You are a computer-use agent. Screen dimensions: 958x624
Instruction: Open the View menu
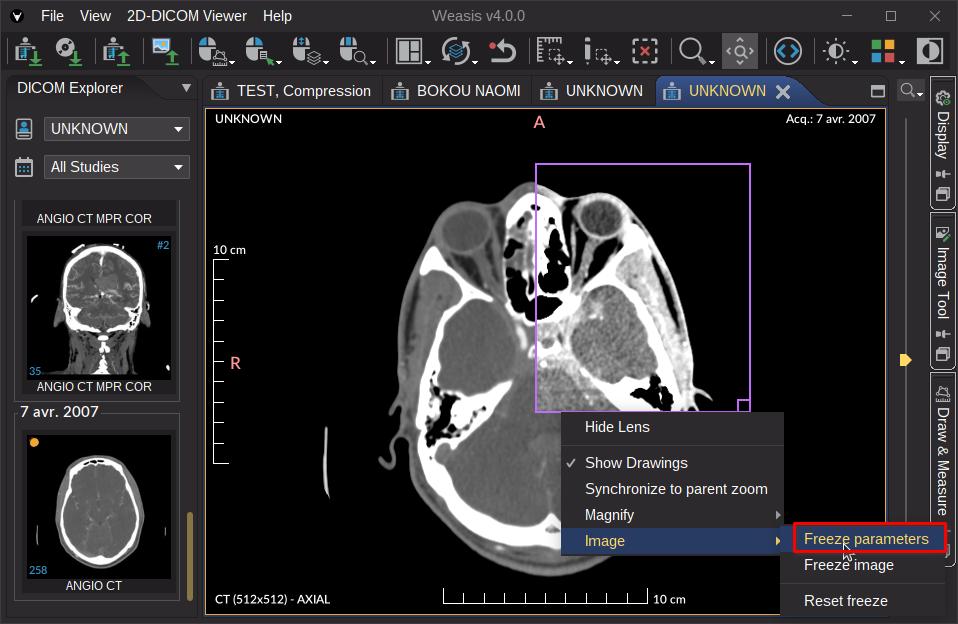tap(95, 16)
